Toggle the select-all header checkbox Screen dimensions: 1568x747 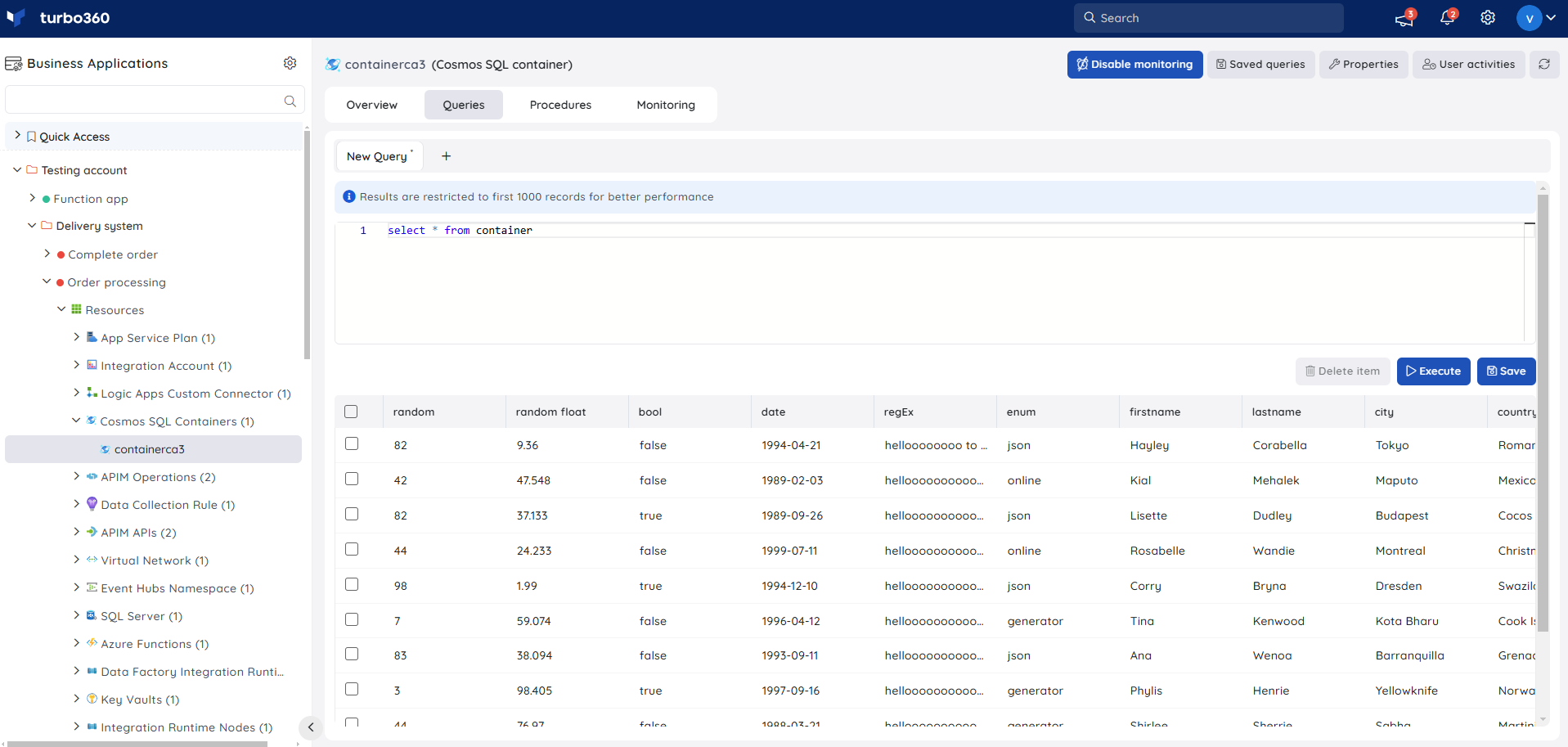pos(351,412)
